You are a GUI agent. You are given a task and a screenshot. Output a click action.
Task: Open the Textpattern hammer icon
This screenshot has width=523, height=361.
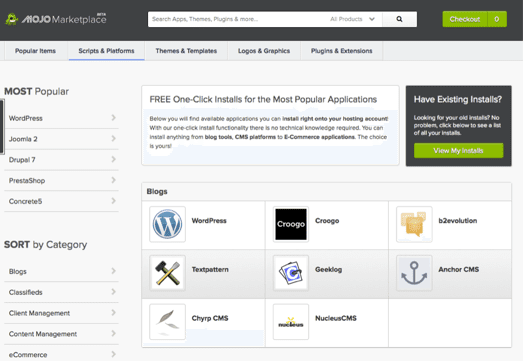click(167, 273)
